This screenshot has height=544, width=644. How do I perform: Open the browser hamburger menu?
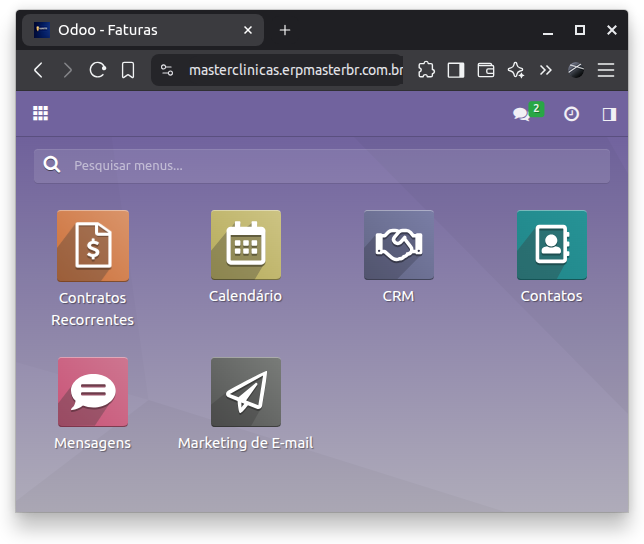pyautogui.click(x=605, y=70)
